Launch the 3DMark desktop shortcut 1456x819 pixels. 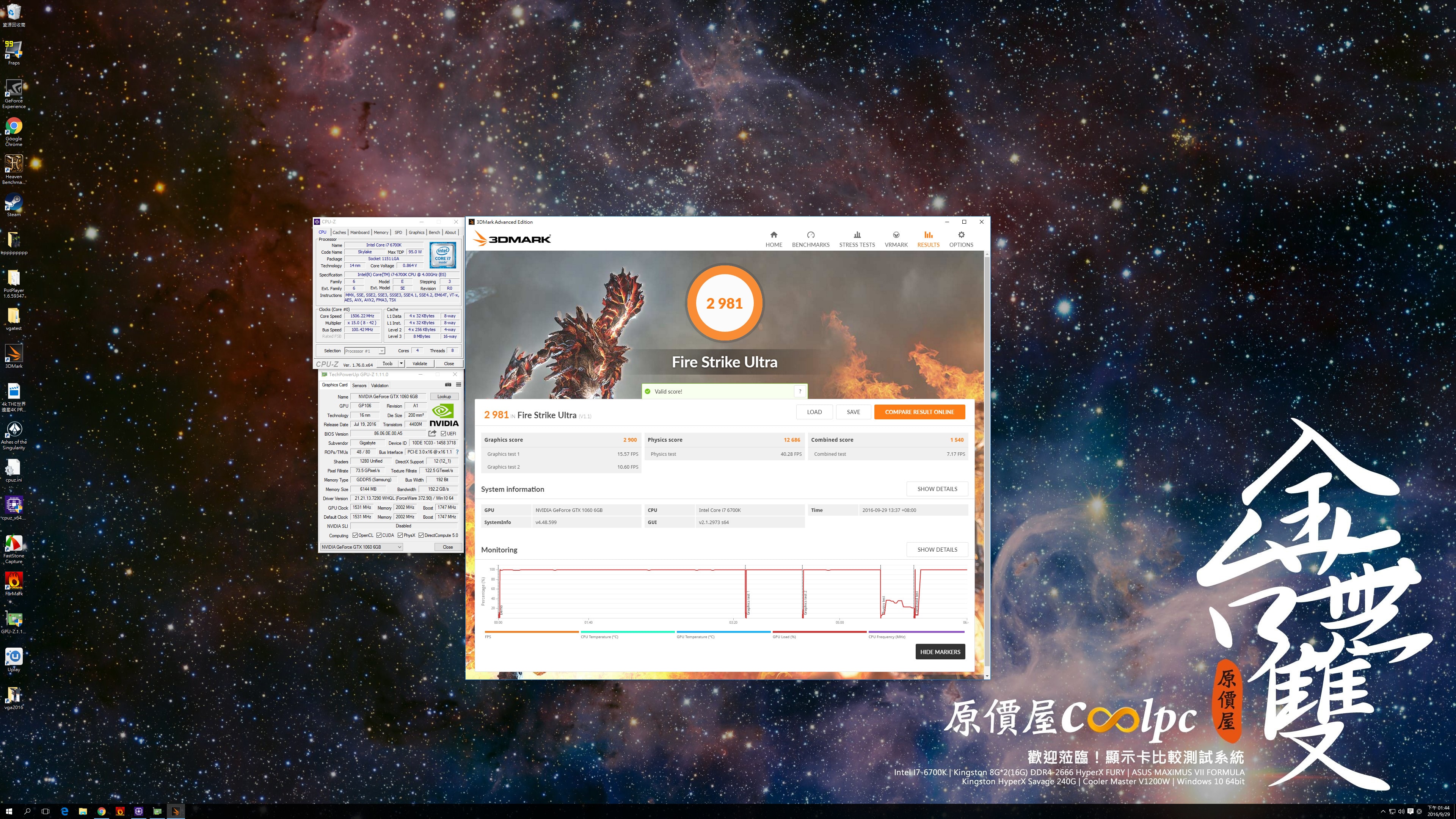(x=14, y=356)
